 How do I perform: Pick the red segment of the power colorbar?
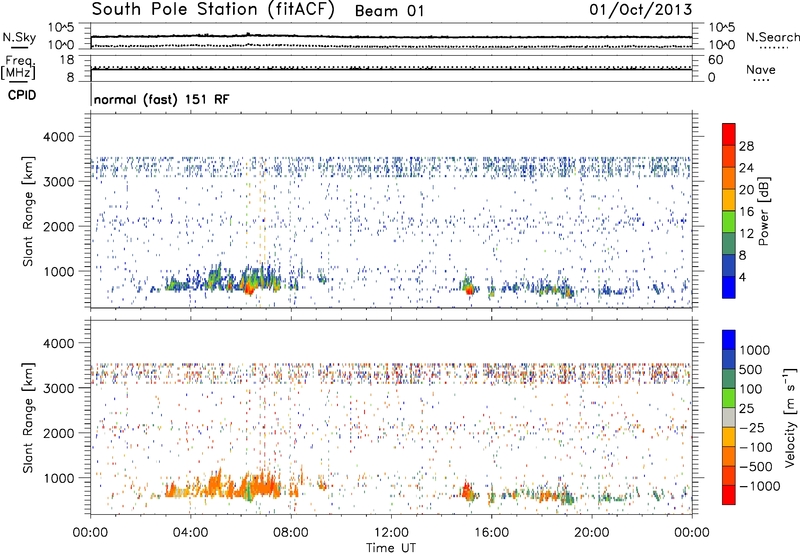pyautogui.click(x=729, y=135)
